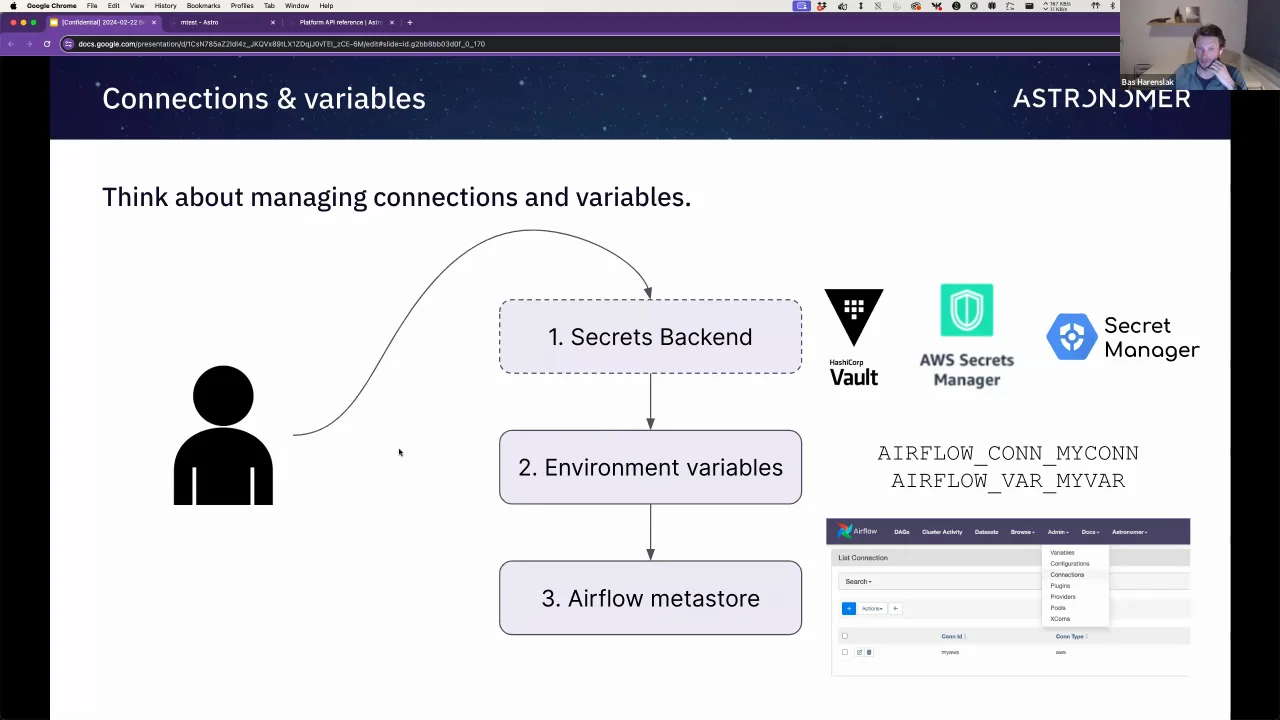Image resolution: width=1280 pixels, height=720 pixels.
Task: Expand the Admin dropdown in Airflow
Action: pos(1057,532)
